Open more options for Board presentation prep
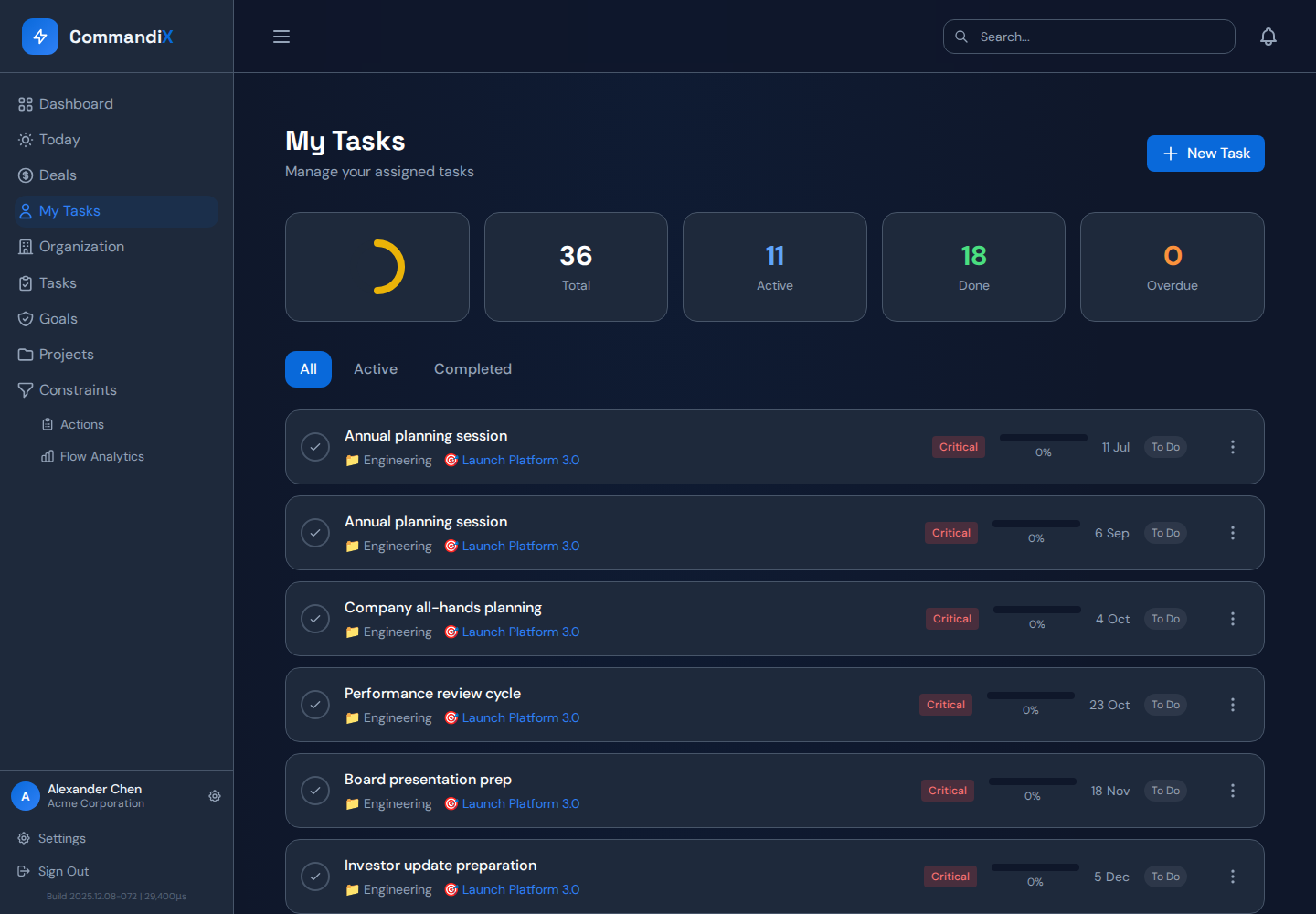 point(1233,791)
